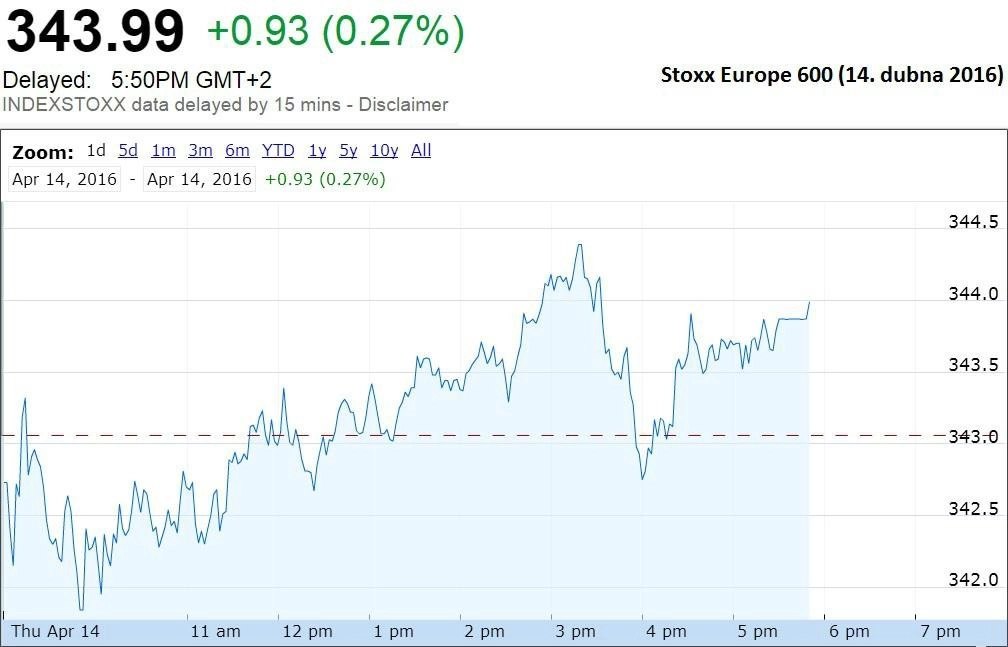Click the 12 pm timeline label
Image resolution: width=1008 pixels, height=647 pixels.
coord(307,632)
